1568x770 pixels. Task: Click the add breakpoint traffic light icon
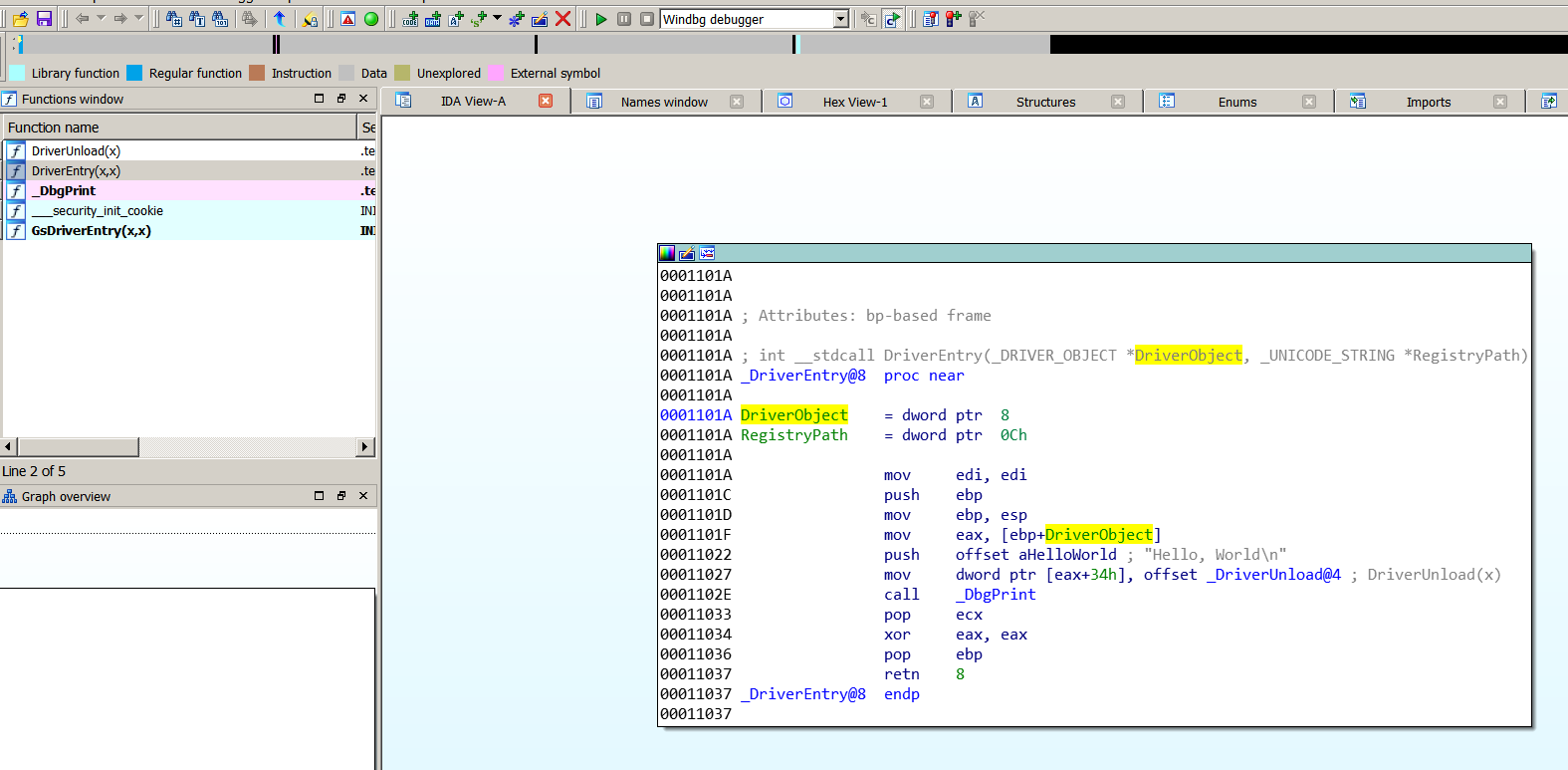coord(953,19)
